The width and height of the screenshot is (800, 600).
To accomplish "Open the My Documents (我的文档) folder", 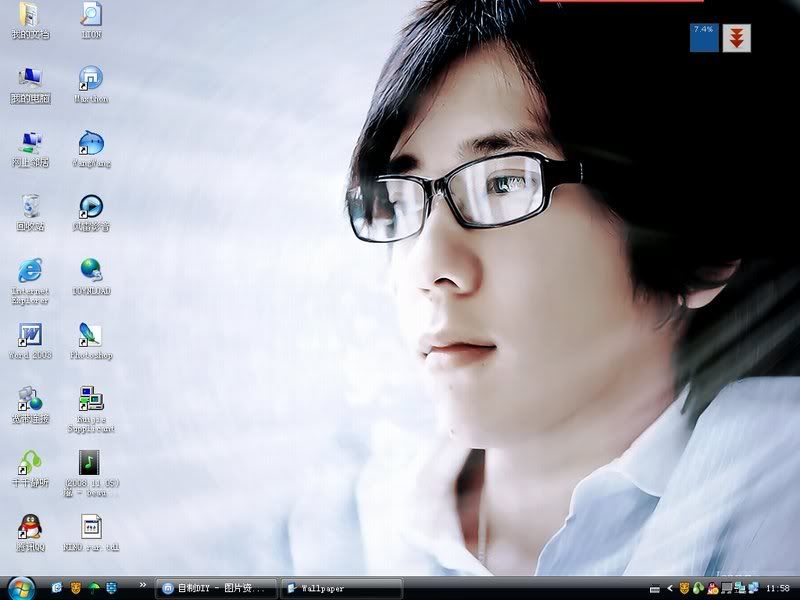I will point(30,15).
